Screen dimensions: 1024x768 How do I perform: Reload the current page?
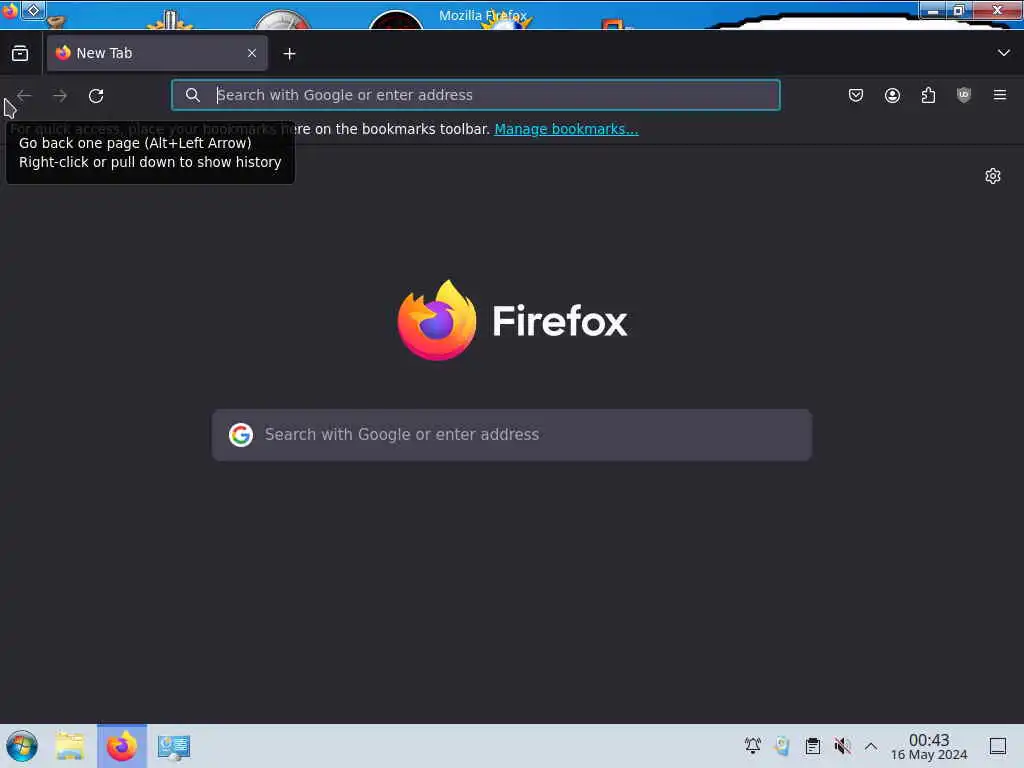(x=96, y=96)
